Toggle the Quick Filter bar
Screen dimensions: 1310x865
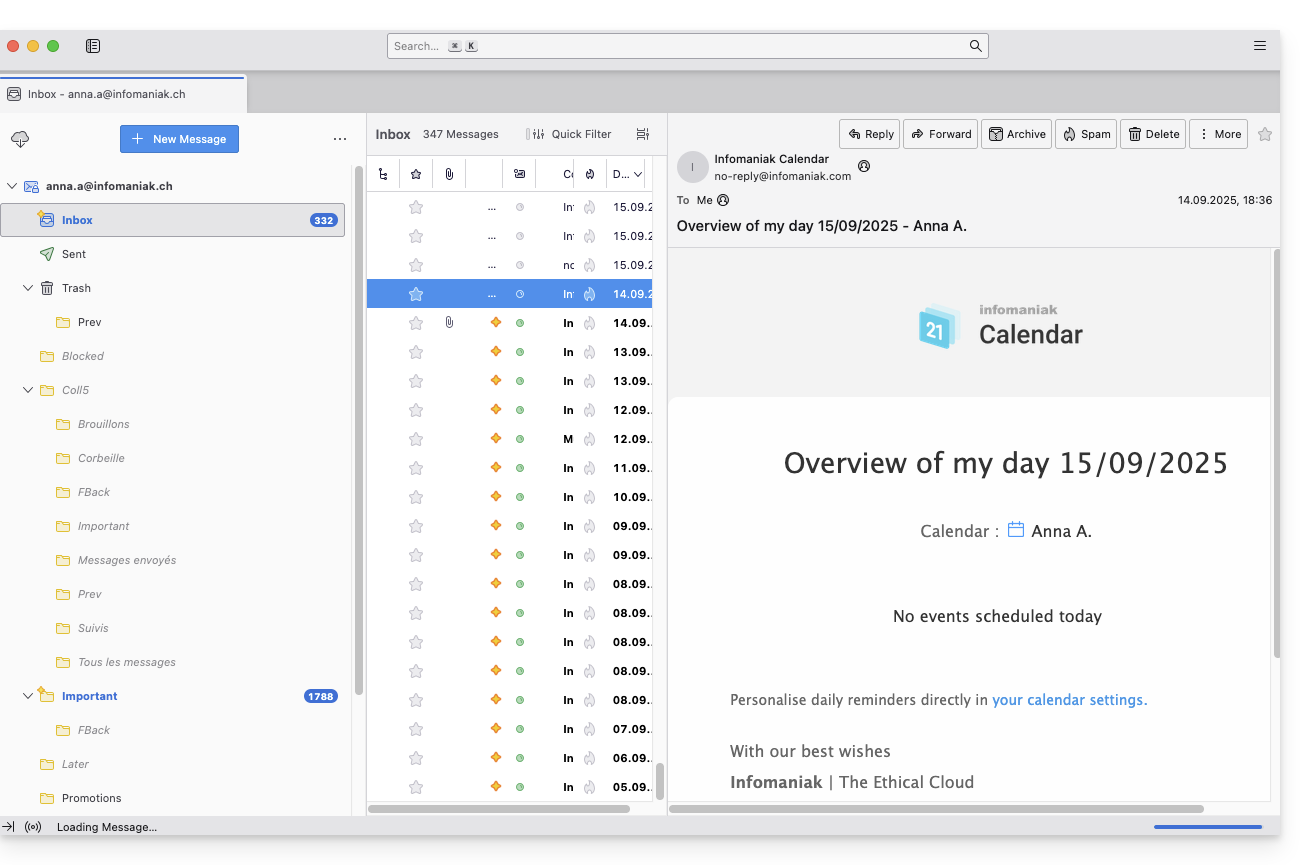point(570,134)
